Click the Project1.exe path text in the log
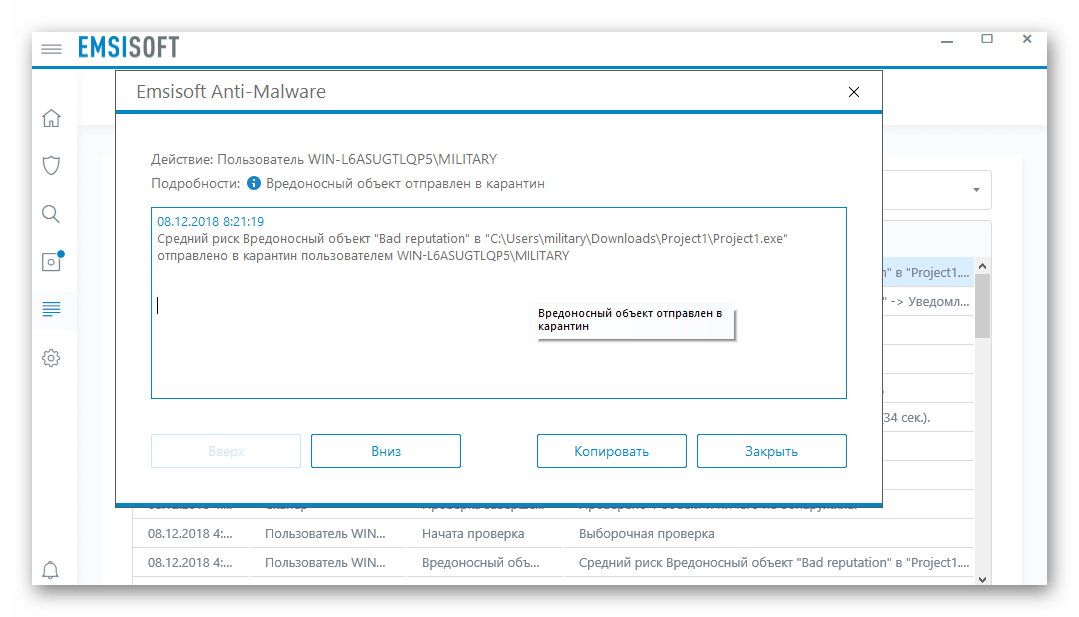This screenshot has width=1079, height=617. pyautogui.click(x=636, y=239)
